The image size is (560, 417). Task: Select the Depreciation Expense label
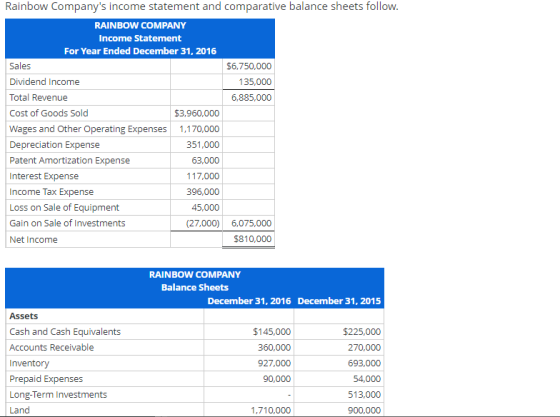click(54, 145)
